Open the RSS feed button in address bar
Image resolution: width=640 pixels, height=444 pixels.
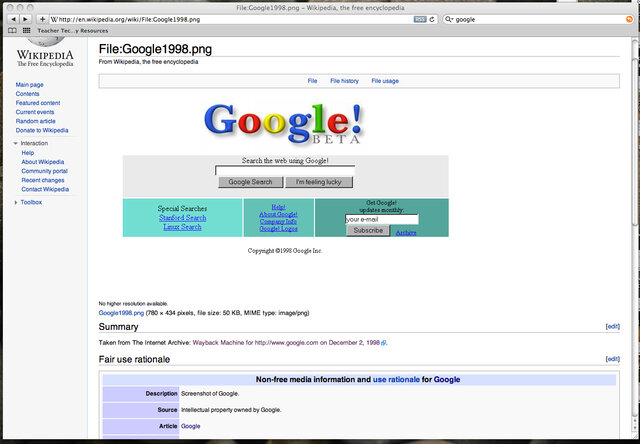tap(420, 19)
